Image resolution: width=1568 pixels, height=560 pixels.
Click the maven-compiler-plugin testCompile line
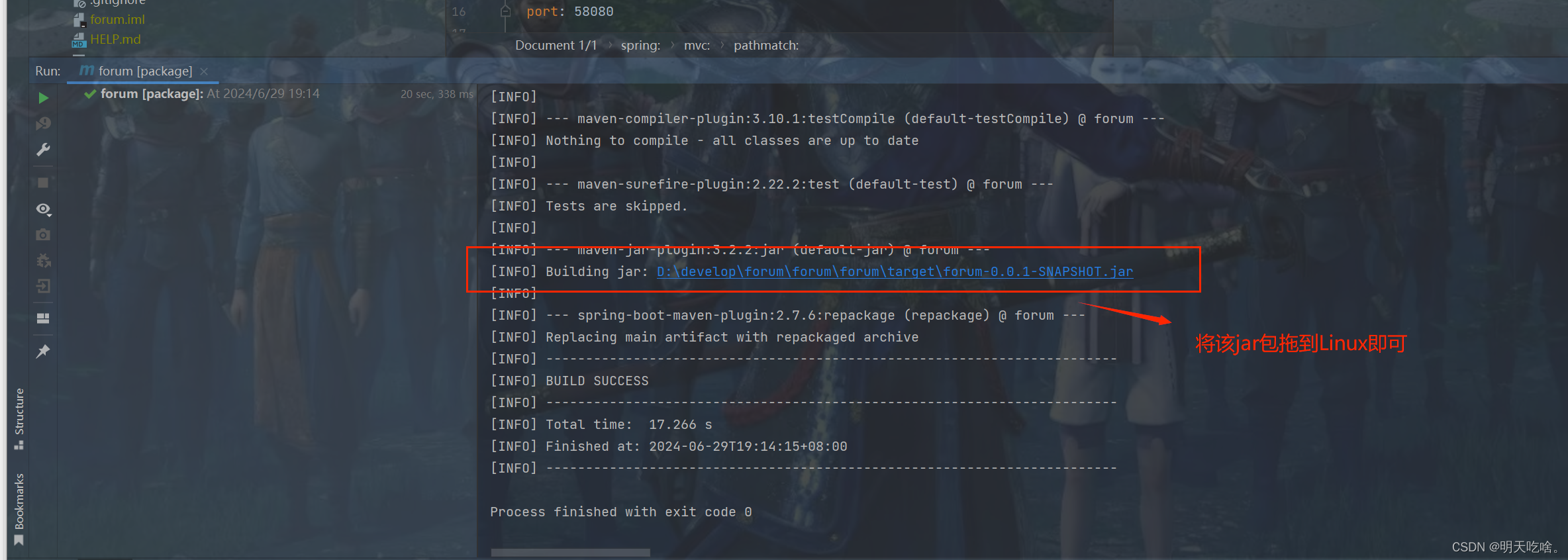point(828,118)
